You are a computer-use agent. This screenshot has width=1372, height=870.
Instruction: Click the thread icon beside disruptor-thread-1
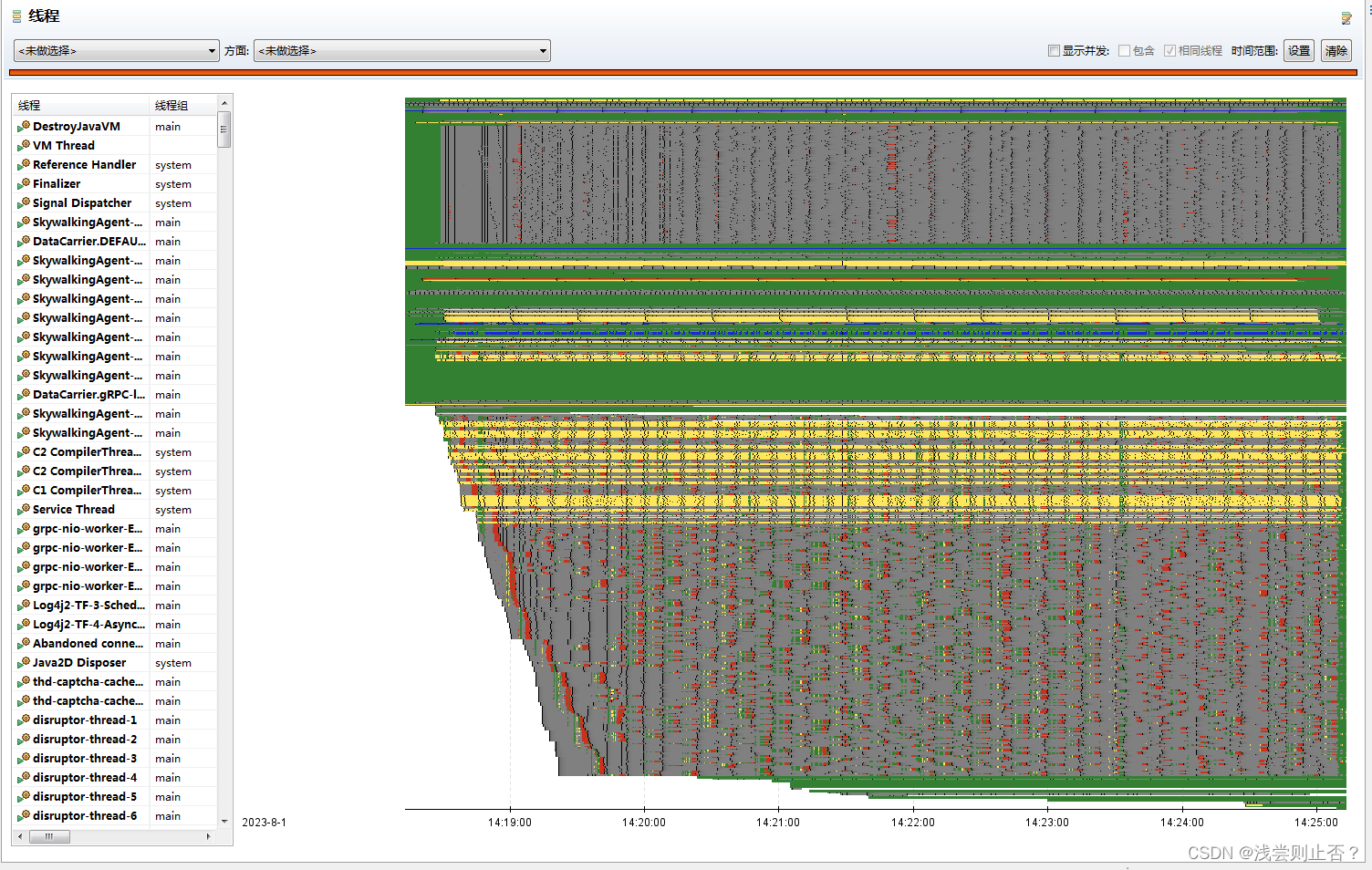pos(23,720)
